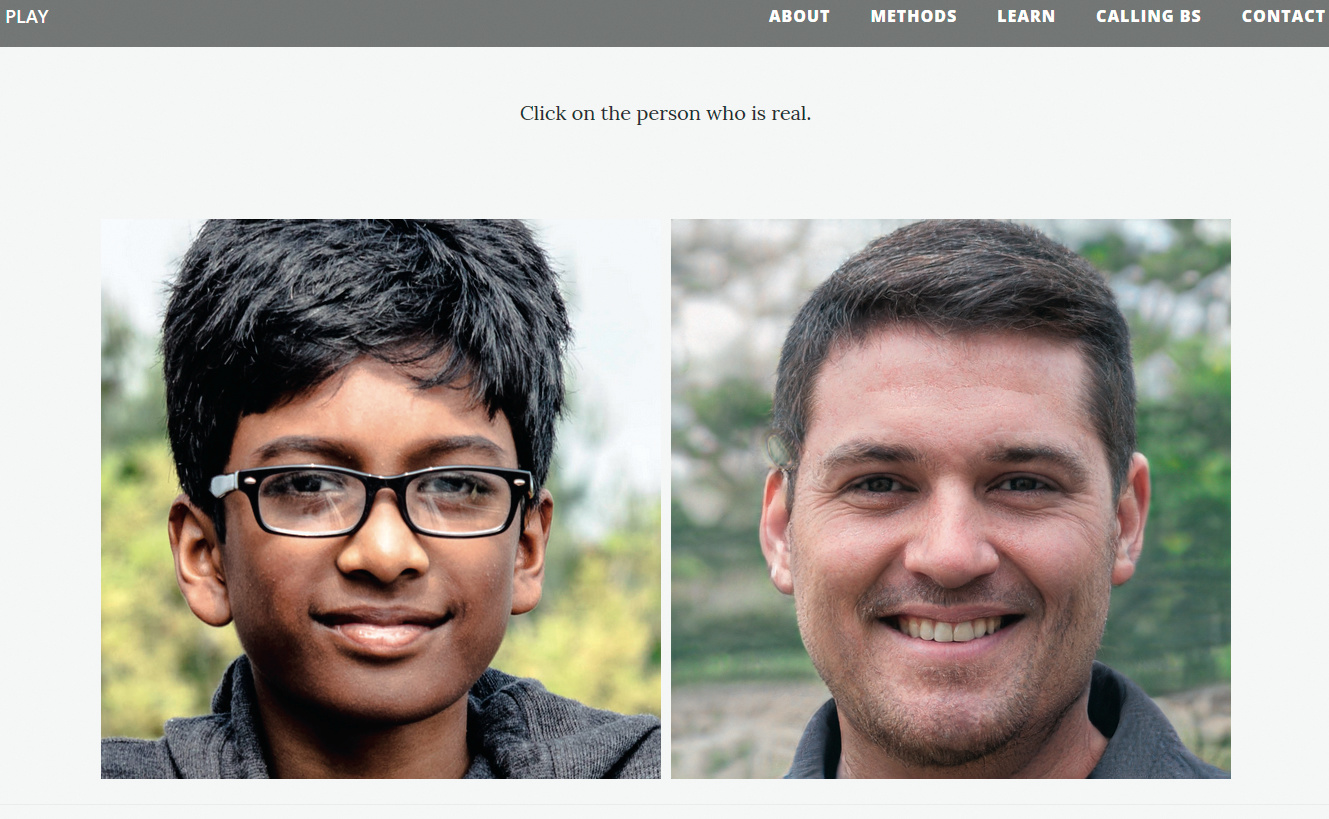Open the PLAY page in navigation bar
The height and width of the screenshot is (819, 1329).
point(26,16)
